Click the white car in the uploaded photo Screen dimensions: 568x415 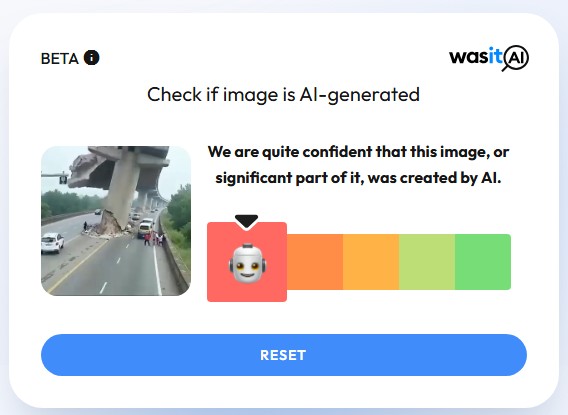[x=52, y=242]
